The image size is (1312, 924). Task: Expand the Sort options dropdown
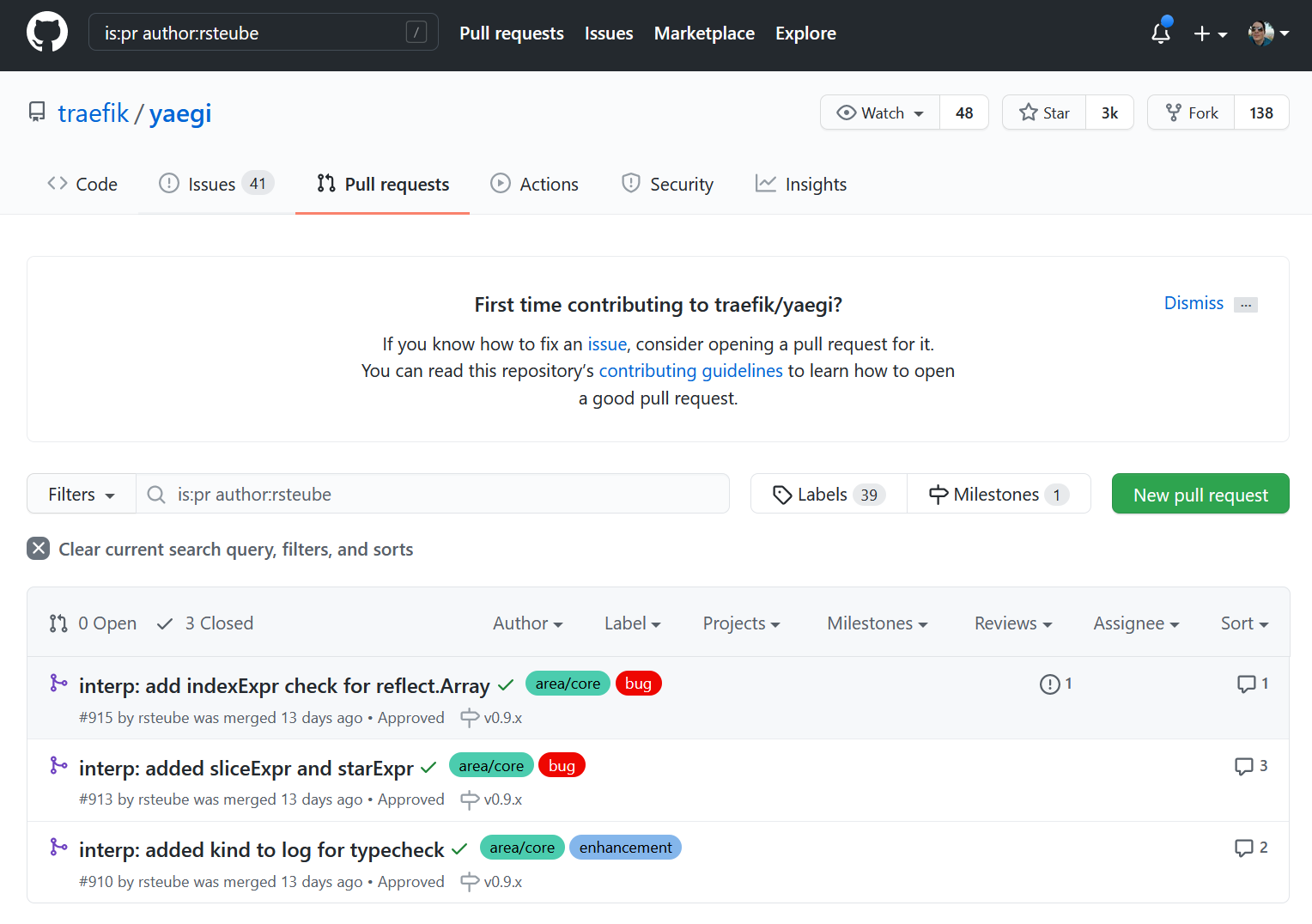(1242, 623)
